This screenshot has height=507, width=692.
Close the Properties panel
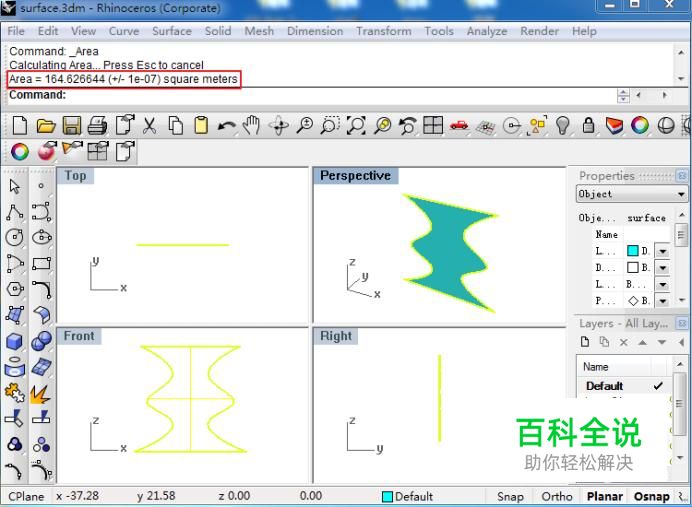point(682,176)
